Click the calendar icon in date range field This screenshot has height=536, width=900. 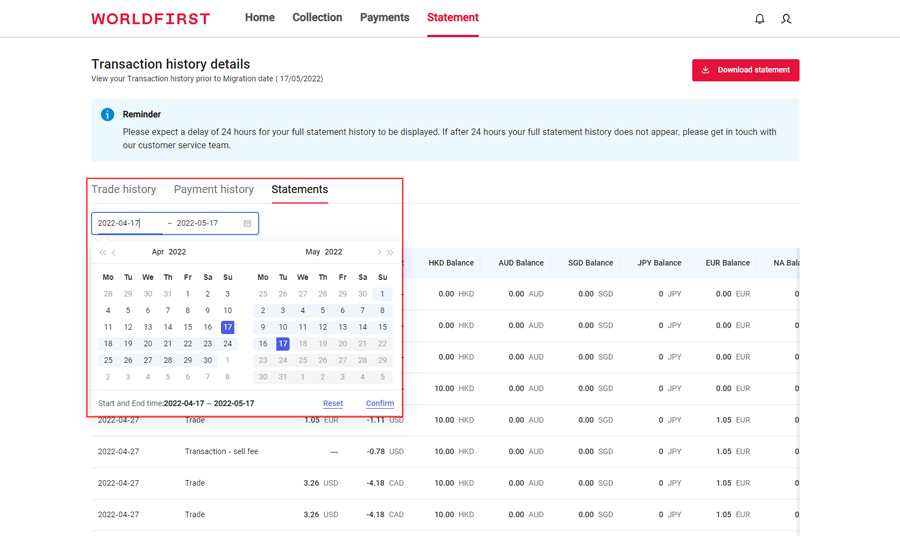point(247,223)
